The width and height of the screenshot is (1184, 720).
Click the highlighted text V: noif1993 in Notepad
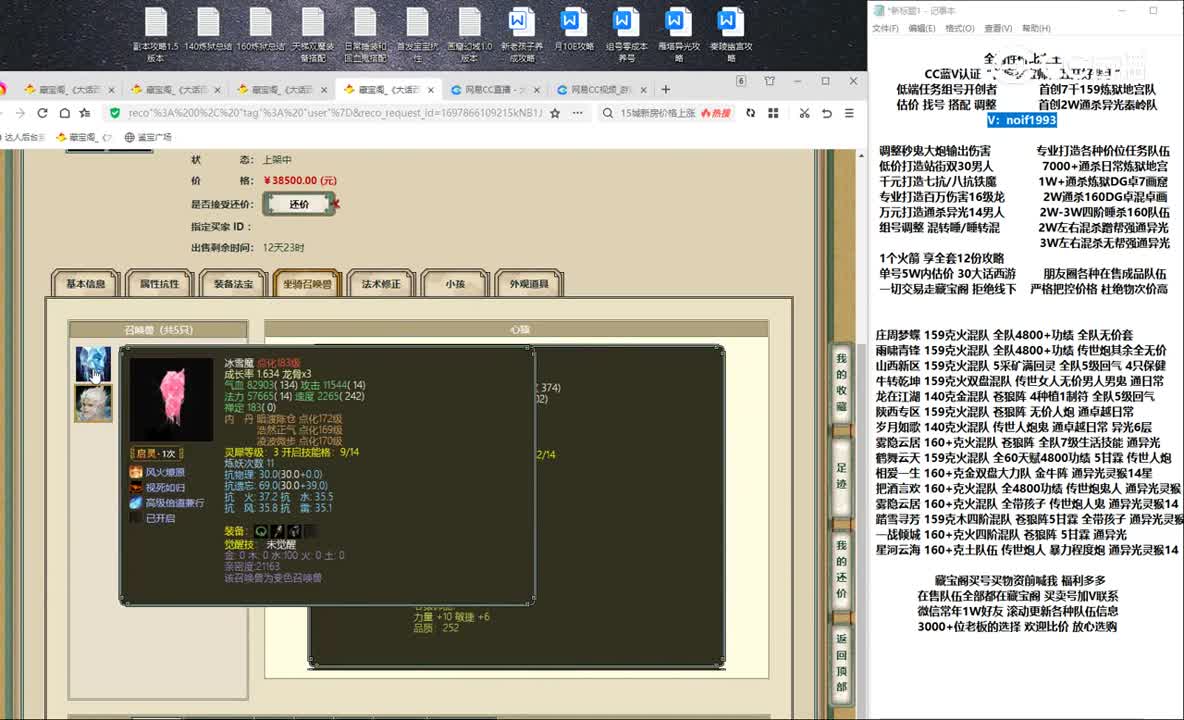[x=1021, y=120]
